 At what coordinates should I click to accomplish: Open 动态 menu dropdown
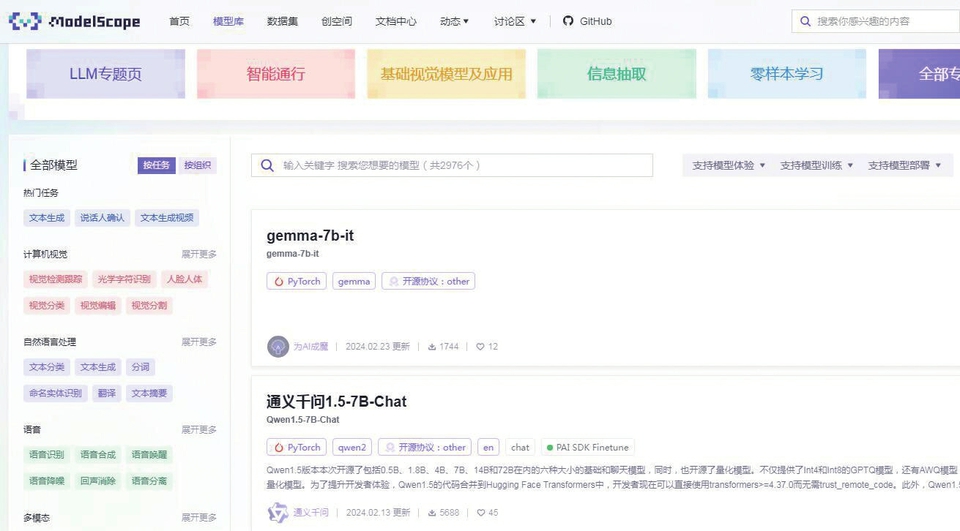[454, 21]
